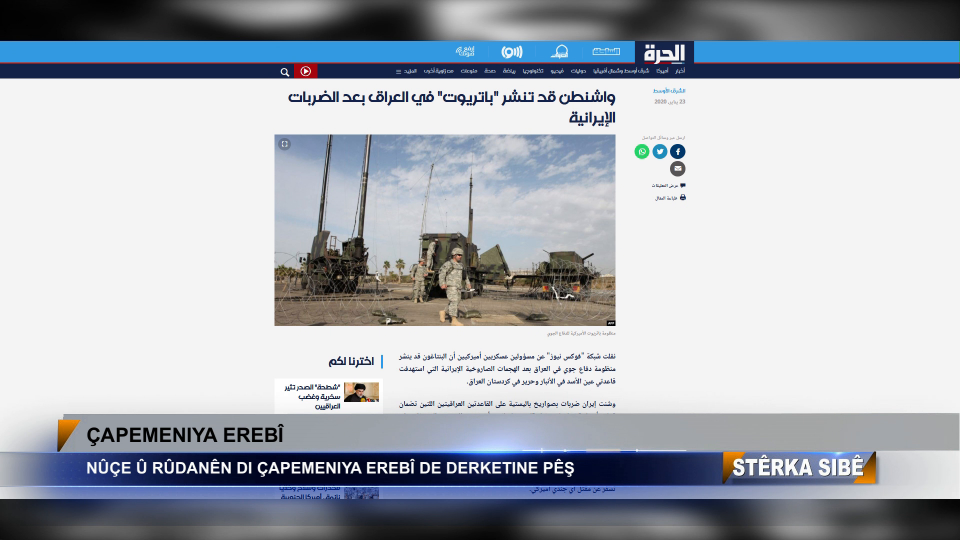Click the article date 23 يناير 2020
960x540 pixels.
[x=670, y=102]
